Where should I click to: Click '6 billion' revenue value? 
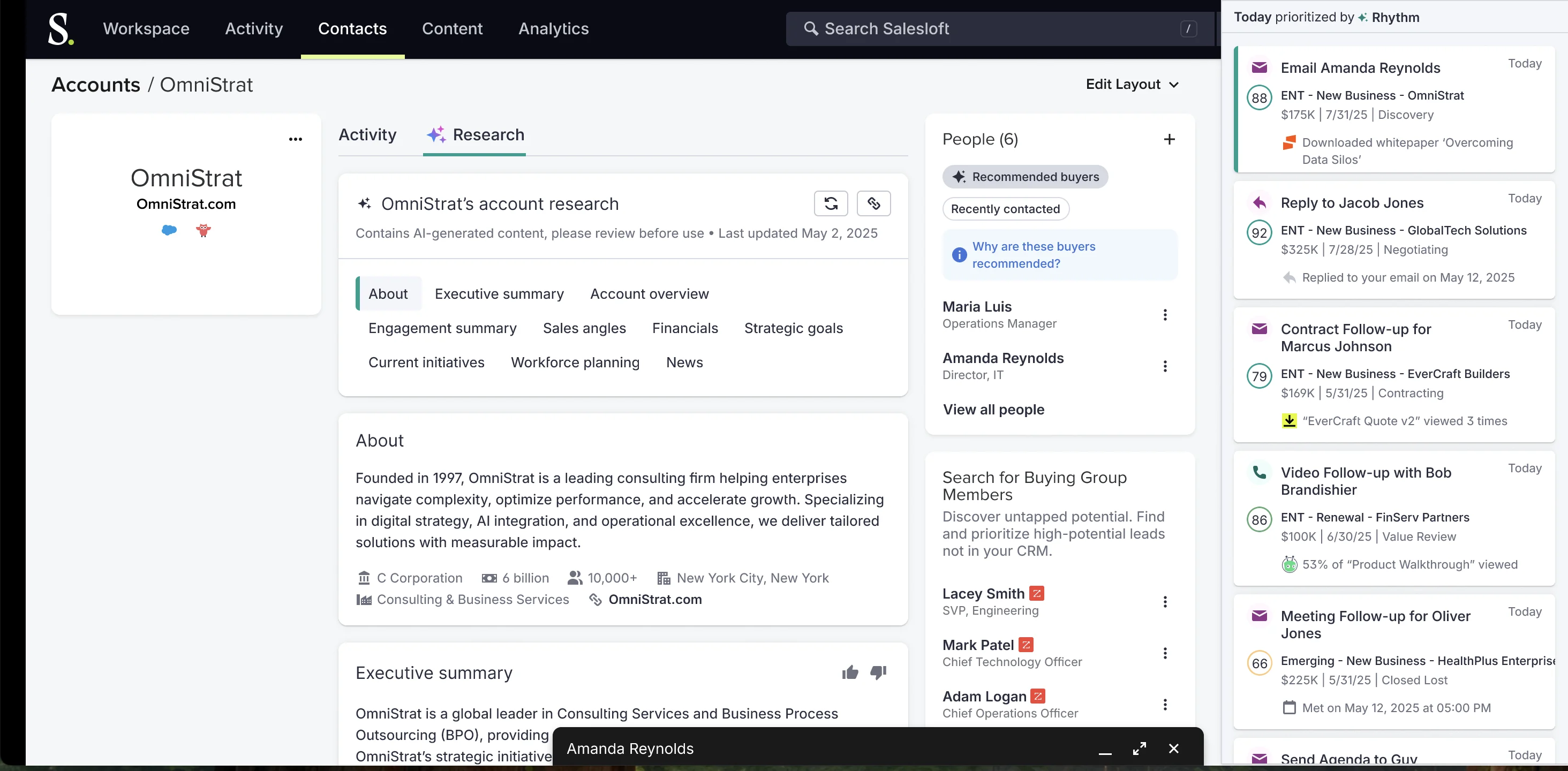pyautogui.click(x=525, y=578)
